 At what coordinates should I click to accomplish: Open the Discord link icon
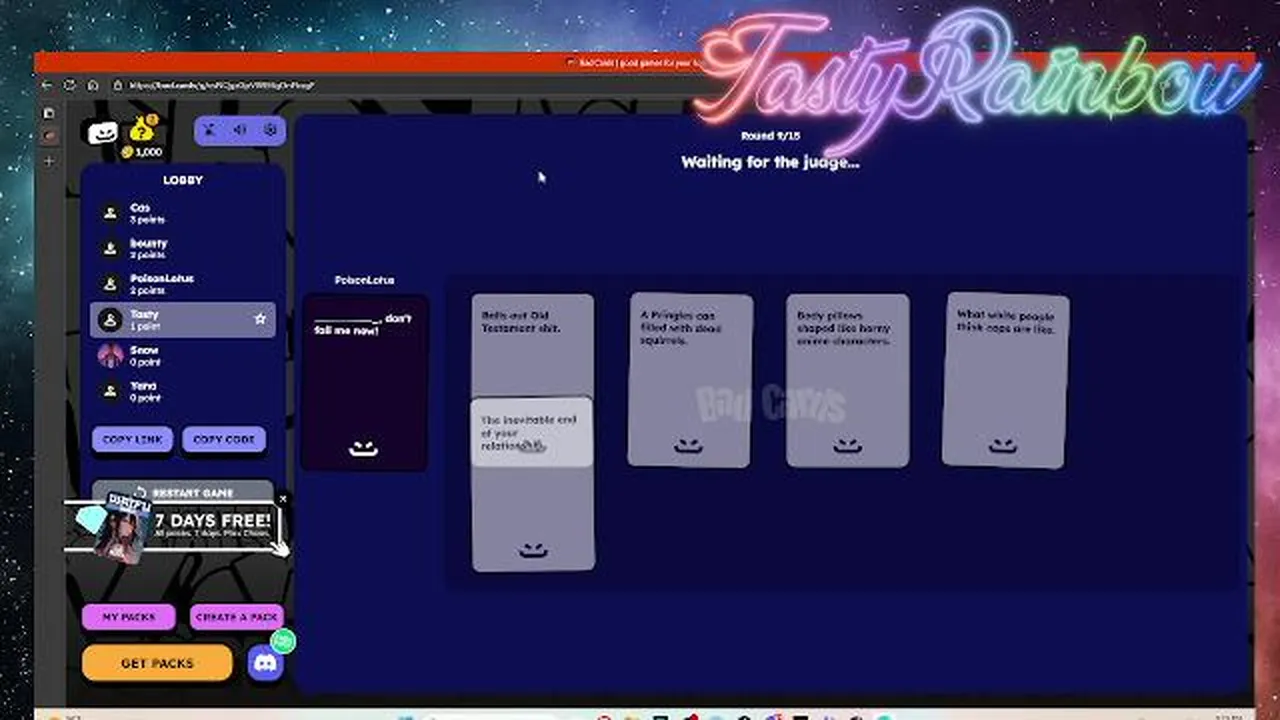(x=265, y=662)
